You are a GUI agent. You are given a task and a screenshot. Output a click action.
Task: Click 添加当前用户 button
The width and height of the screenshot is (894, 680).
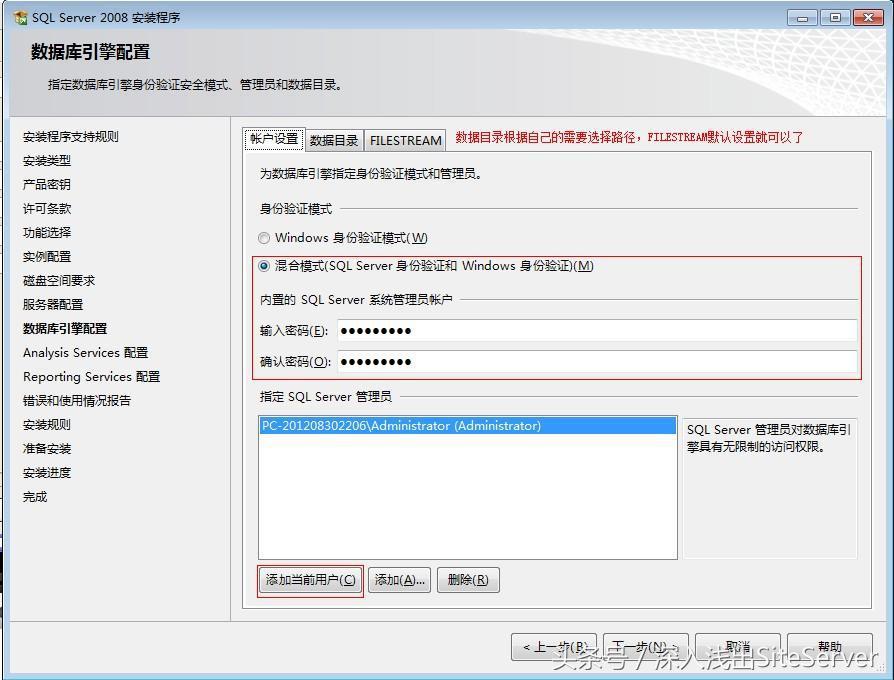click(310, 580)
